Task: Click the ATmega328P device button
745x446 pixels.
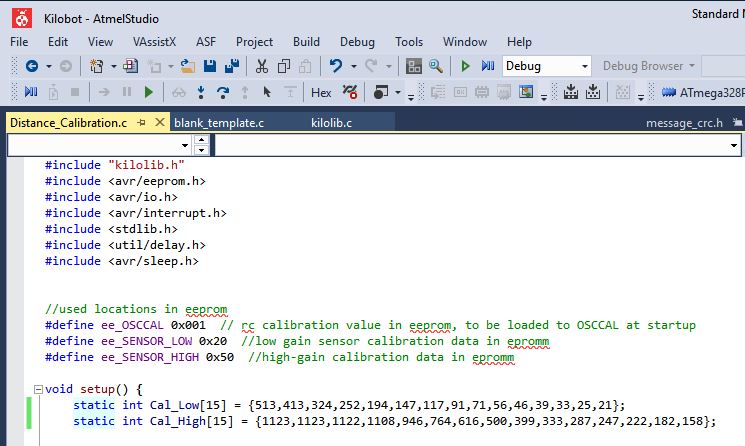Action: click(703, 92)
